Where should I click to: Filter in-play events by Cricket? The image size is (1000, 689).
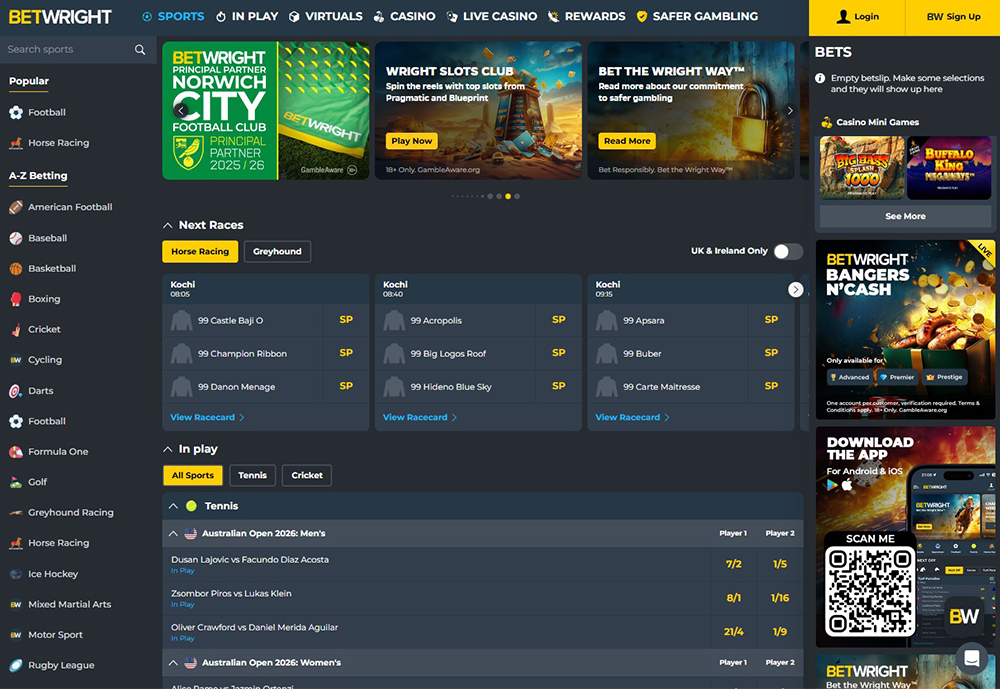tap(307, 476)
